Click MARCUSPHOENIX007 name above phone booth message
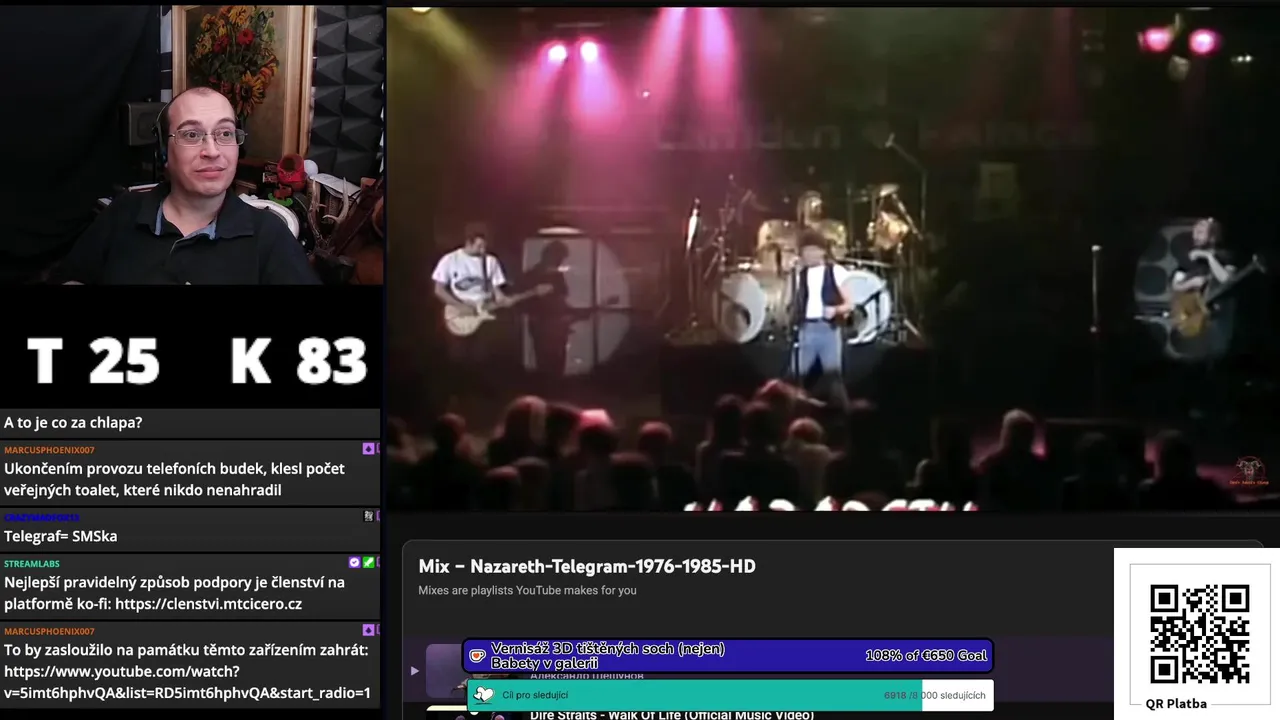 pos(49,450)
